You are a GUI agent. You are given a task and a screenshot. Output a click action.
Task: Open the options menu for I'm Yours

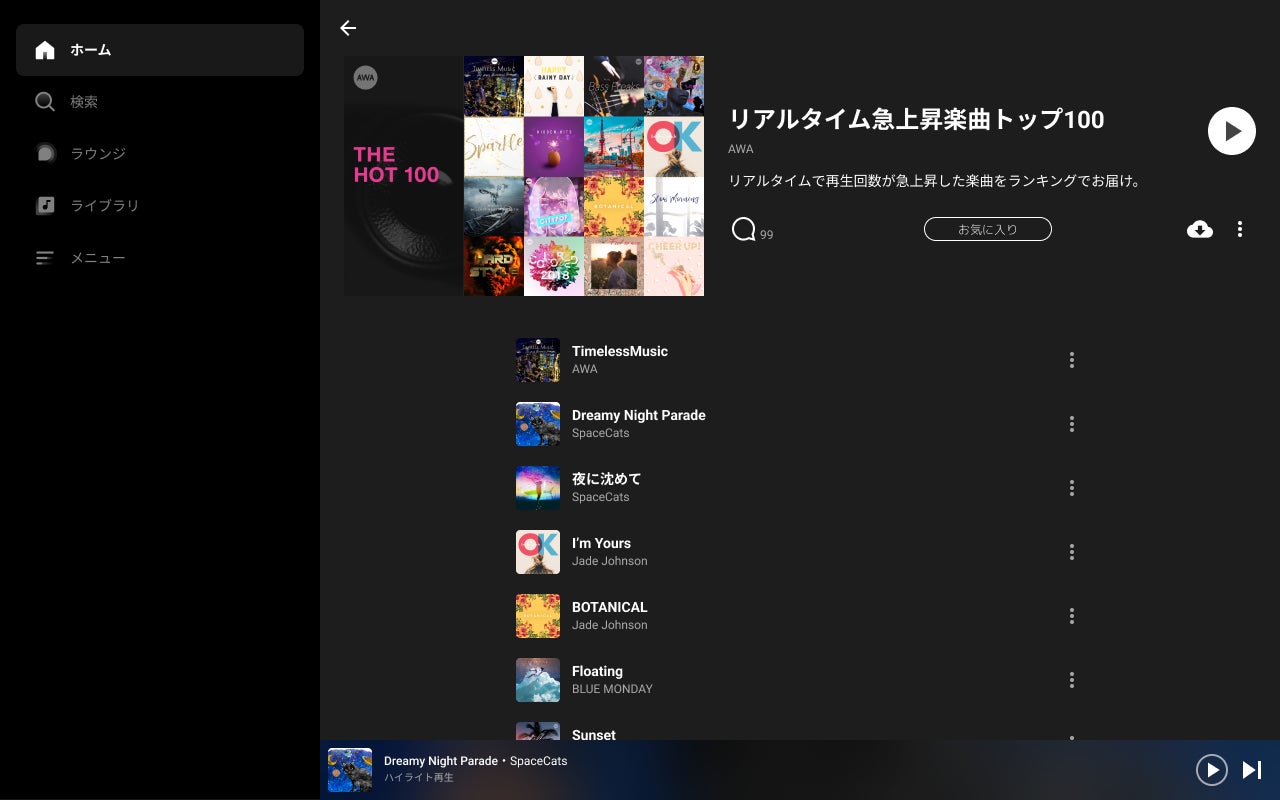1072,552
